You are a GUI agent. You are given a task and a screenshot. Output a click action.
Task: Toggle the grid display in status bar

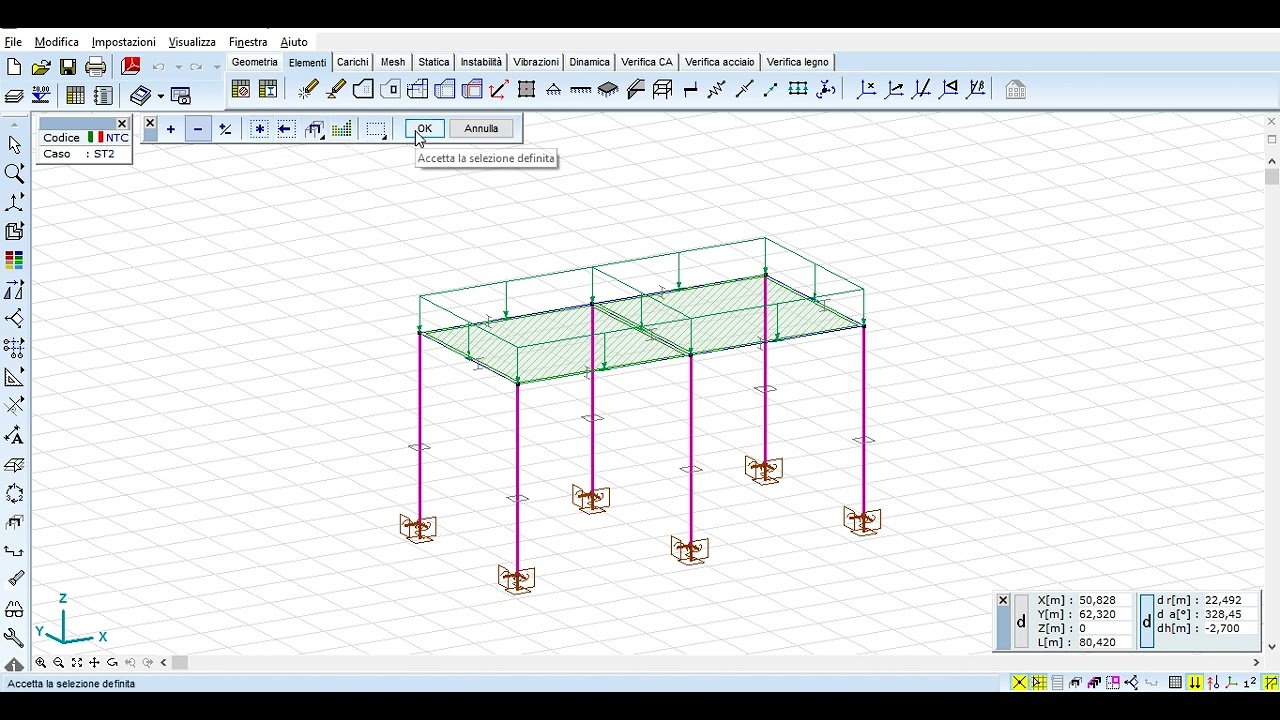point(1175,683)
